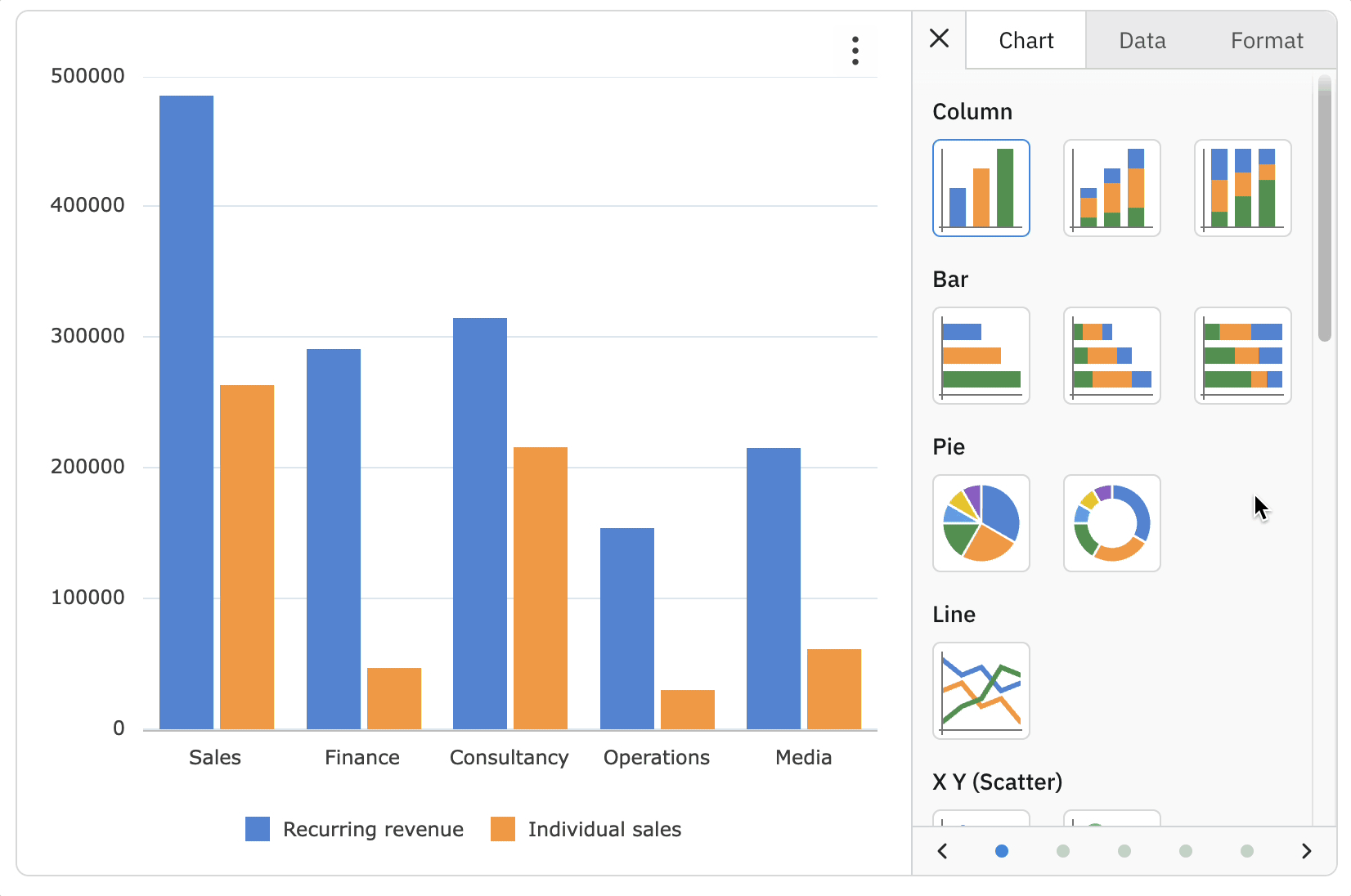Choose the 100% stacked column chart icon
The image size is (1351, 896).
point(1242,188)
